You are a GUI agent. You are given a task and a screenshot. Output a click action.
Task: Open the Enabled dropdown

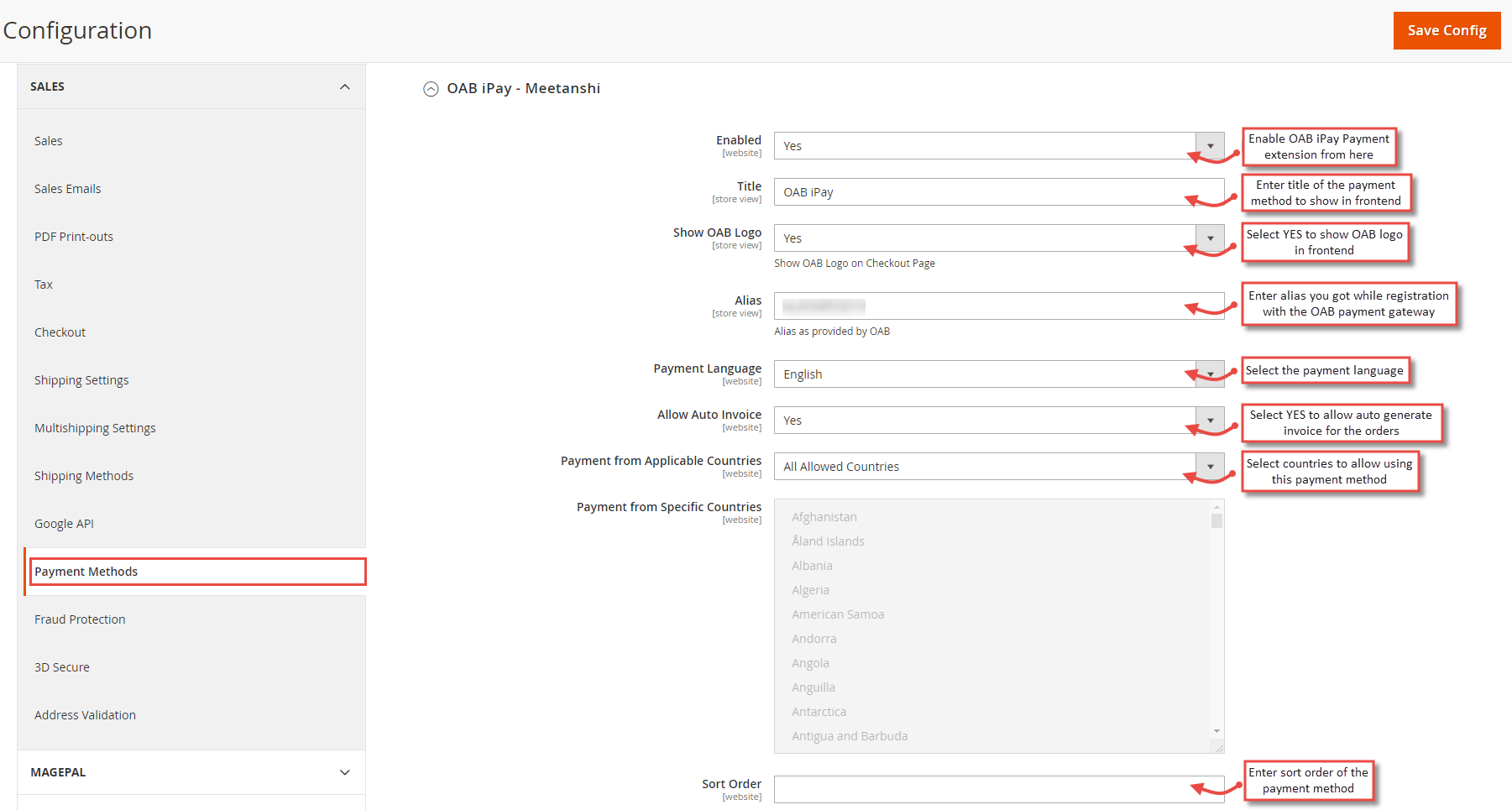999,146
